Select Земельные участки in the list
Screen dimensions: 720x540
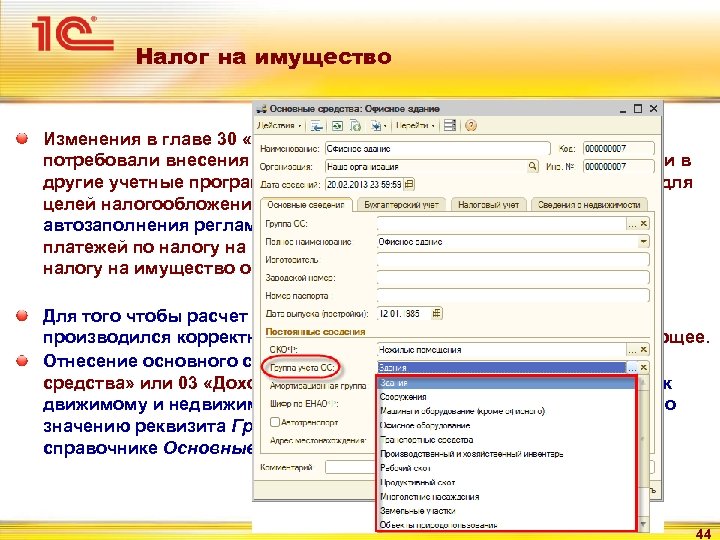(x=507, y=511)
